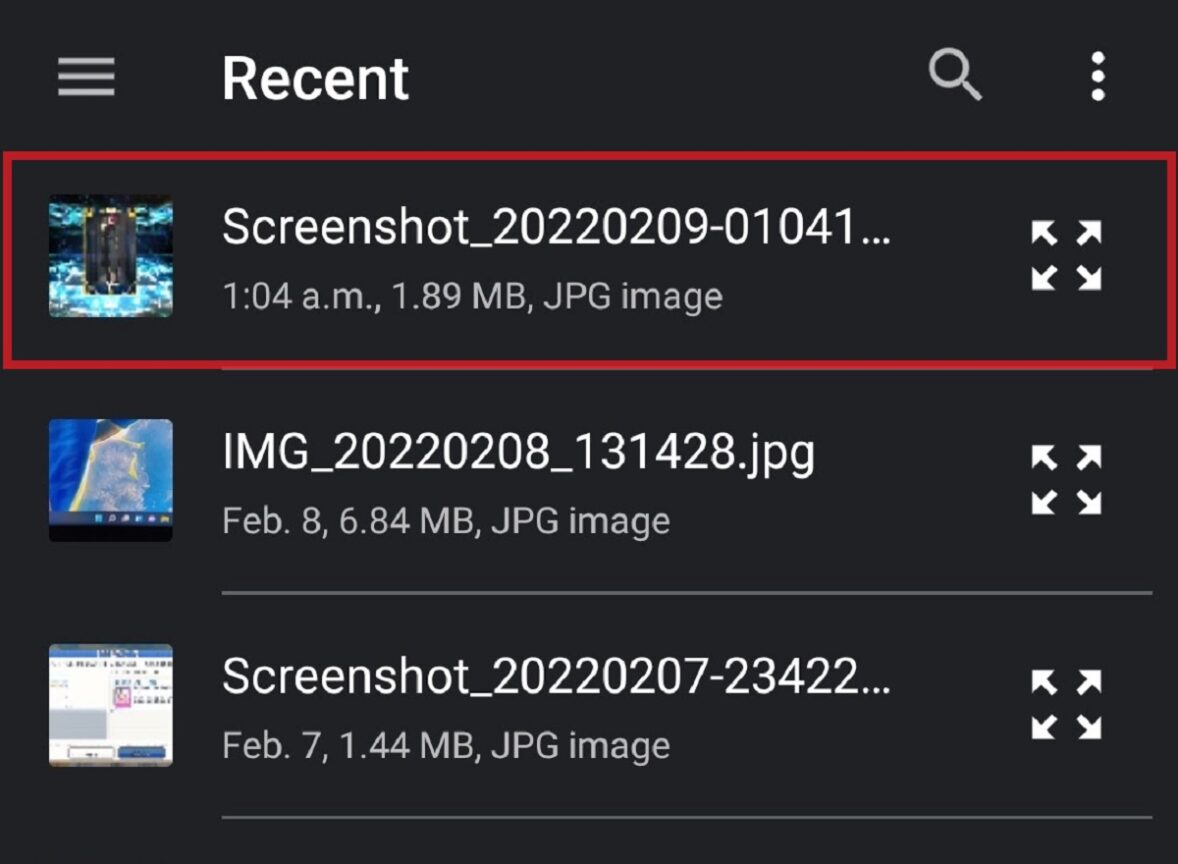1178x864 pixels.
Task: Open the hamburger navigation menu
Action: 86,77
